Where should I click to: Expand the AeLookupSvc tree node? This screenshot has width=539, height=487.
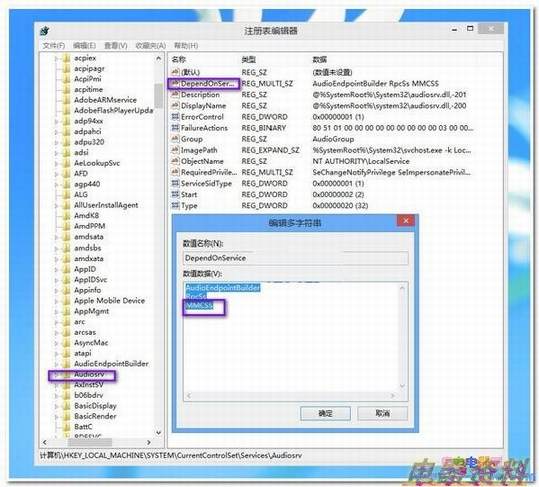pos(57,163)
